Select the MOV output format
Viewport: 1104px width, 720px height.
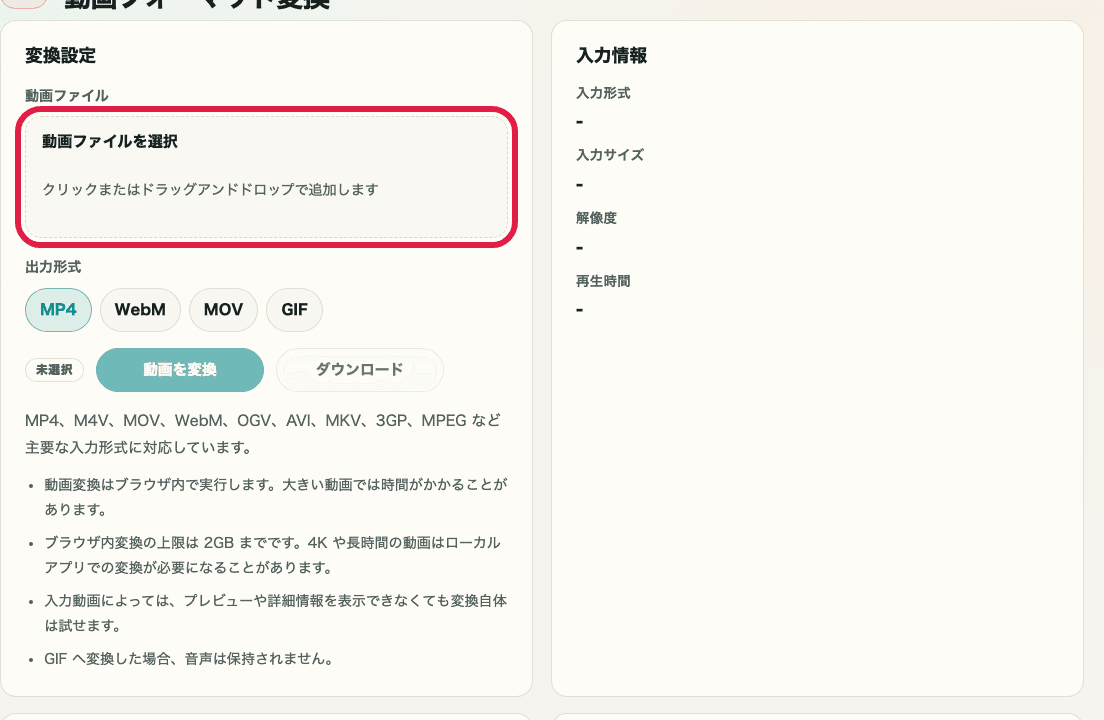coord(222,310)
